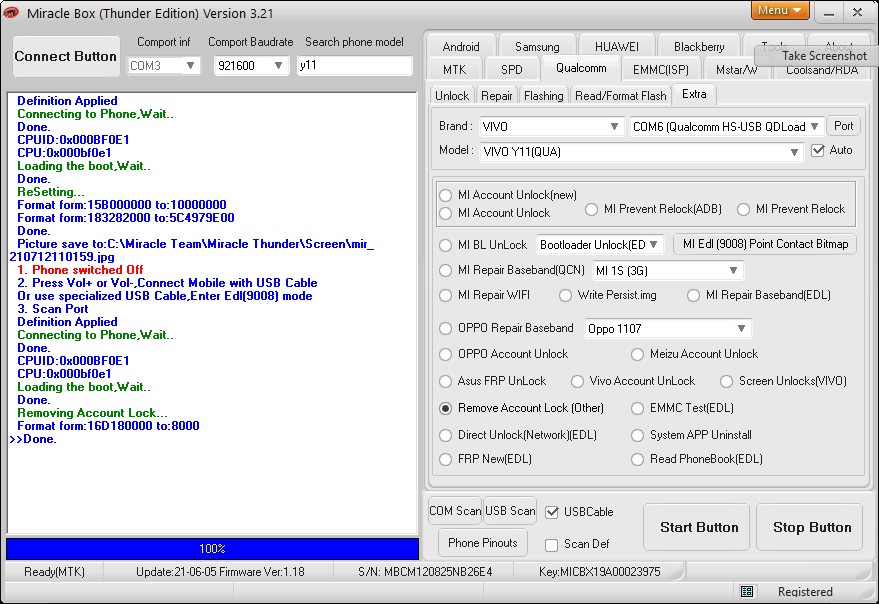Click the Port button

[844, 126]
